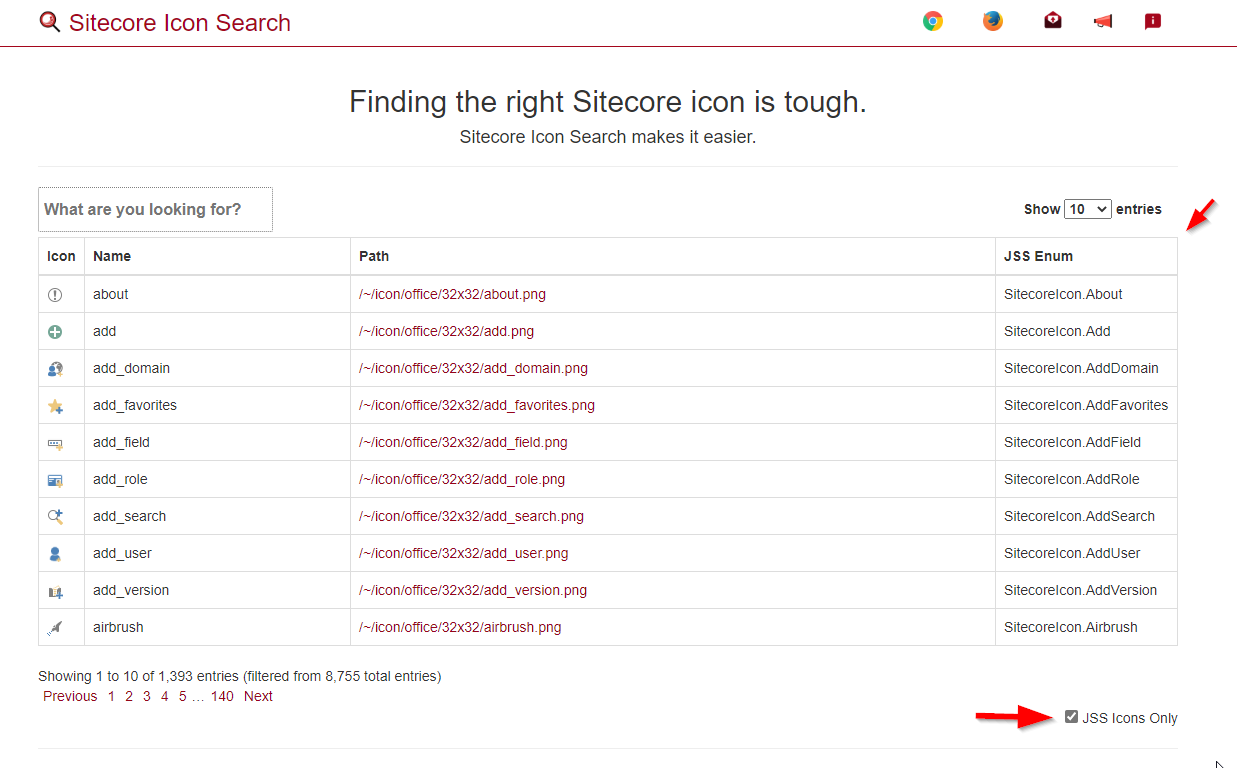Open the add_search.png path link
1237x768 pixels.
click(x=471, y=516)
